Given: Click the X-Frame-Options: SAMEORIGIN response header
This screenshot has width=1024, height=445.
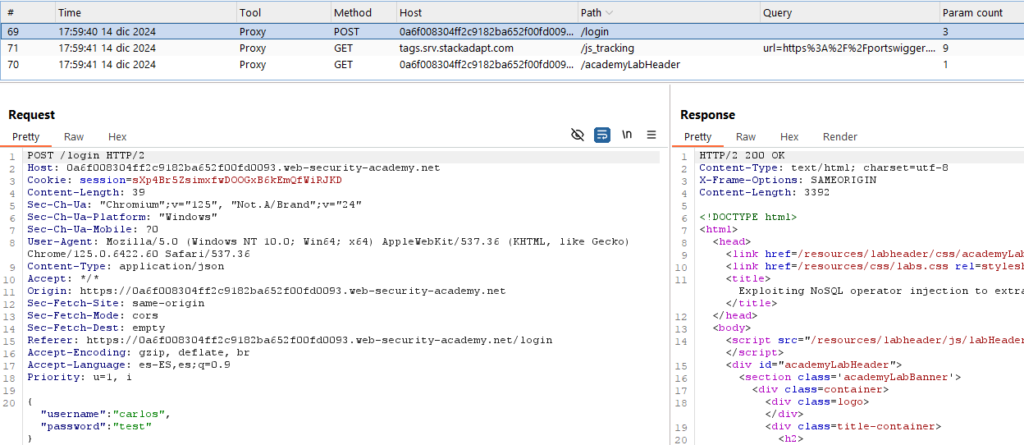Looking at the screenshot, I should (x=788, y=180).
